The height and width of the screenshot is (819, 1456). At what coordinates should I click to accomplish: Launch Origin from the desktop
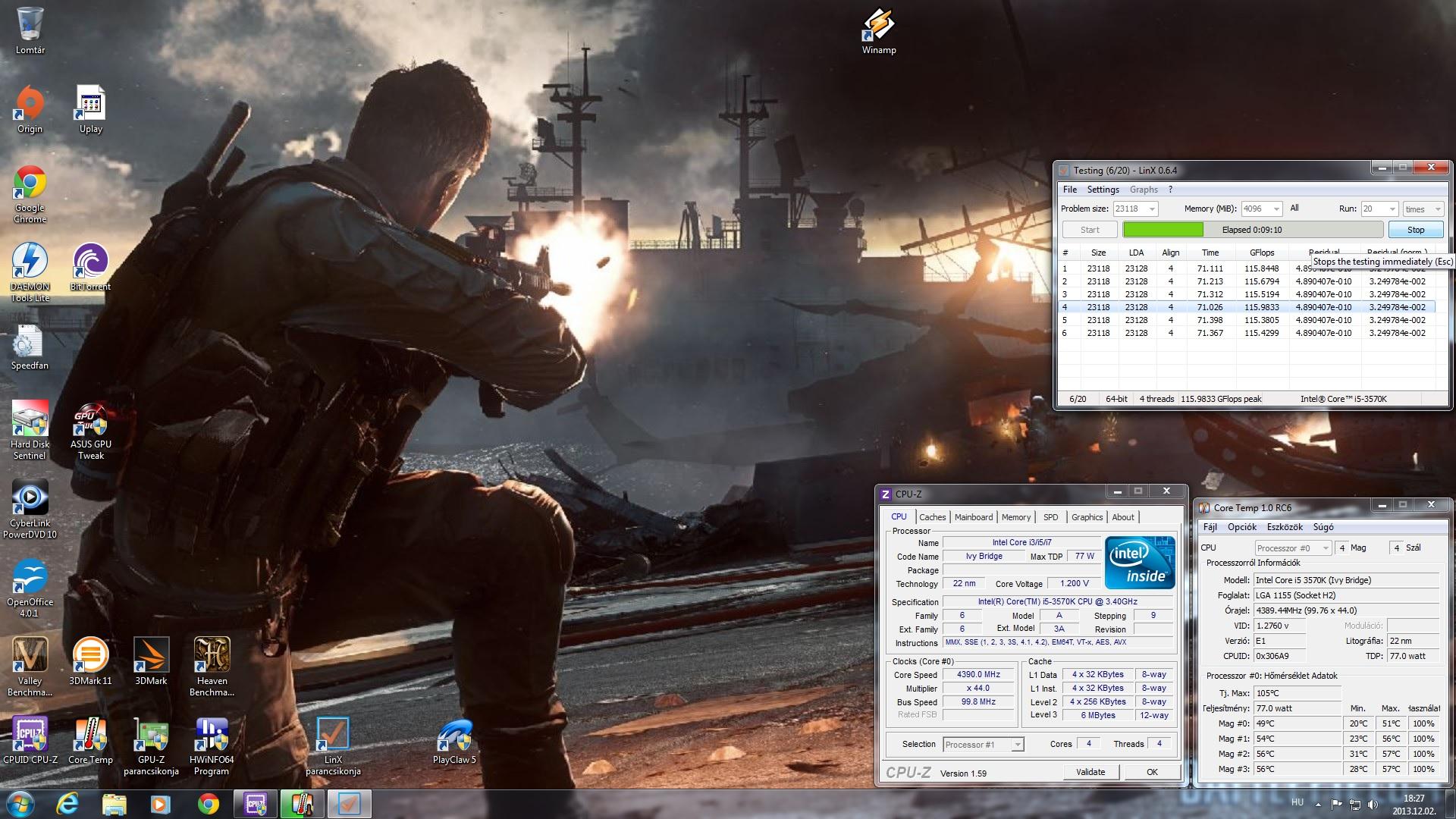click(30, 110)
